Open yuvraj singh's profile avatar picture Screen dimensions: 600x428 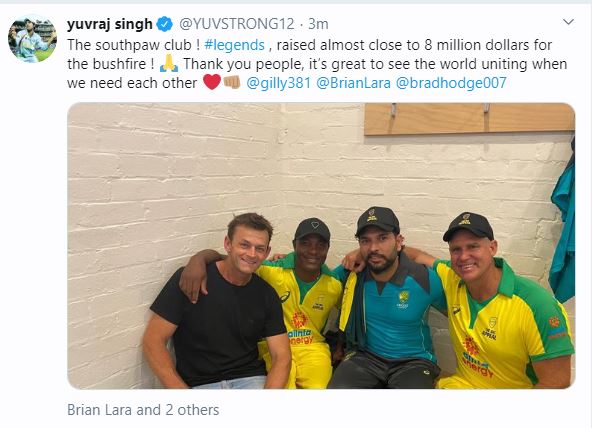(x=33, y=38)
